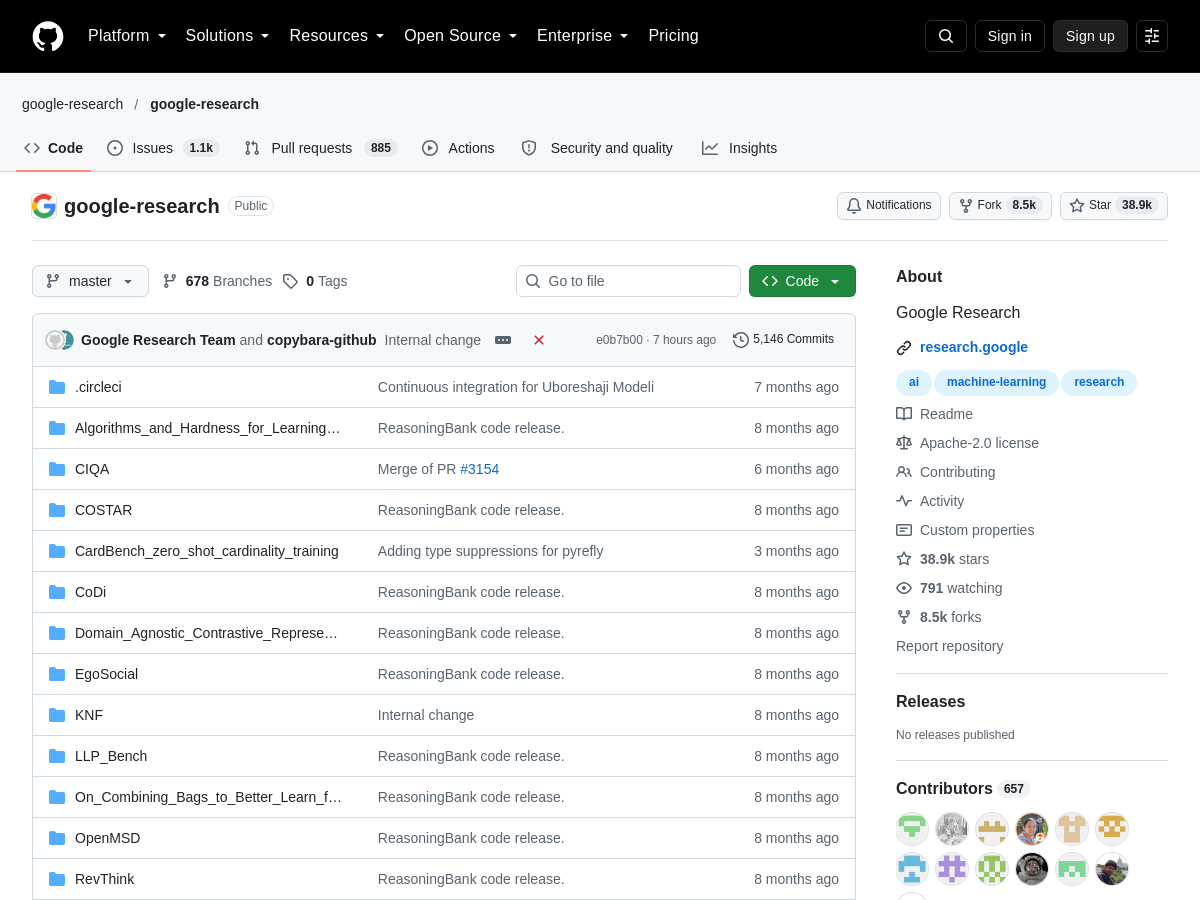This screenshot has width=1200, height=900.
Task: Click the Sign up button
Action: [x=1090, y=36]
